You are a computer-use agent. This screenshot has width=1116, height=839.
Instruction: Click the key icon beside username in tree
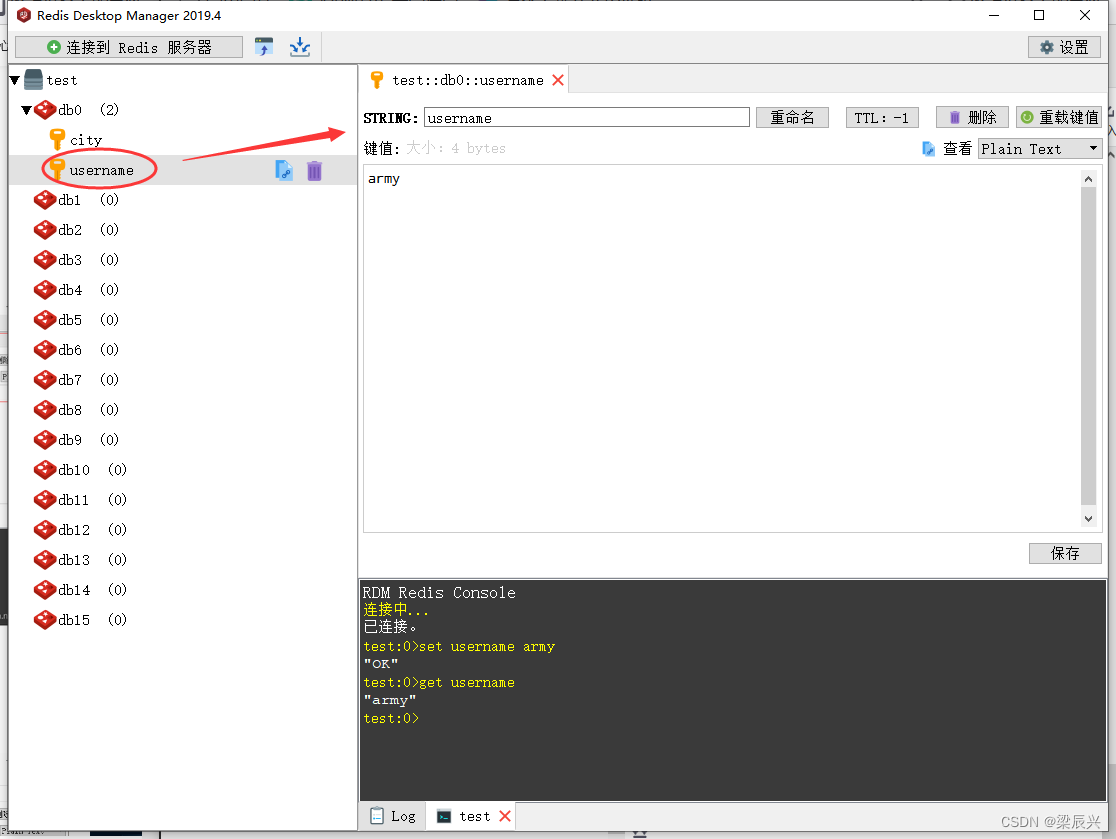[57, 169]
